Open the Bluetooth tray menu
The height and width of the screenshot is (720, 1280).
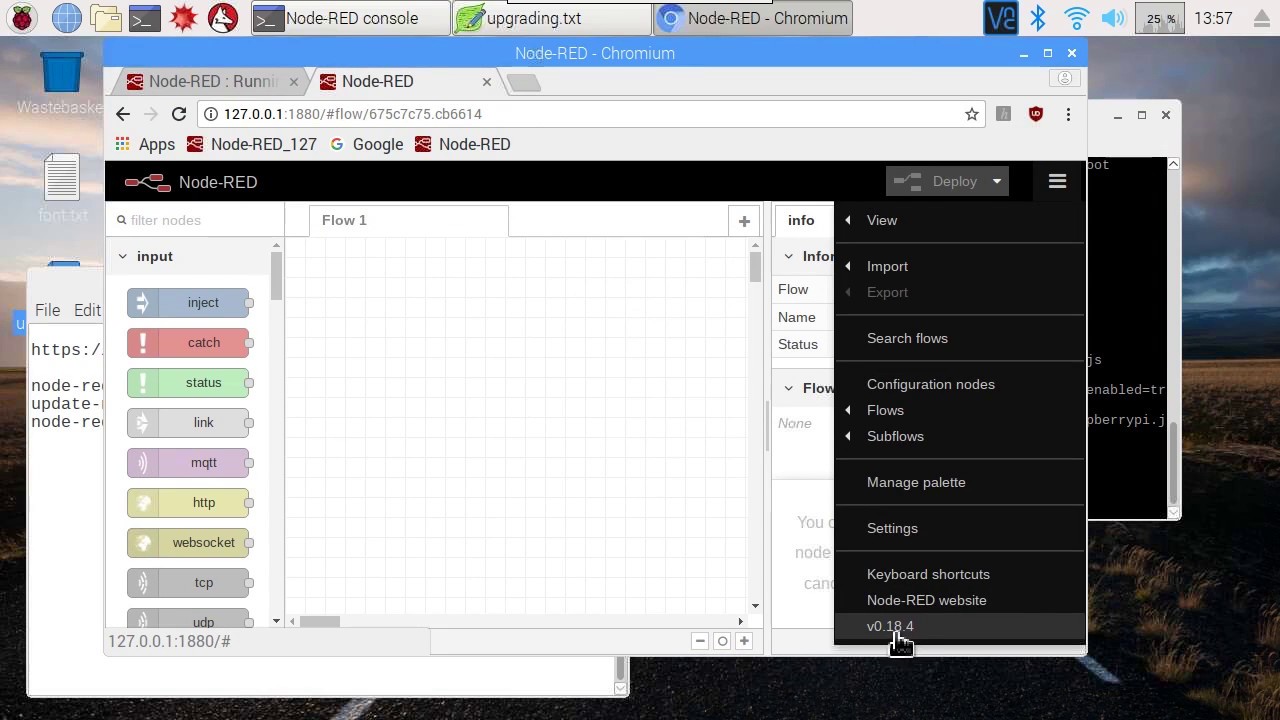click(x=1038, y=18)
